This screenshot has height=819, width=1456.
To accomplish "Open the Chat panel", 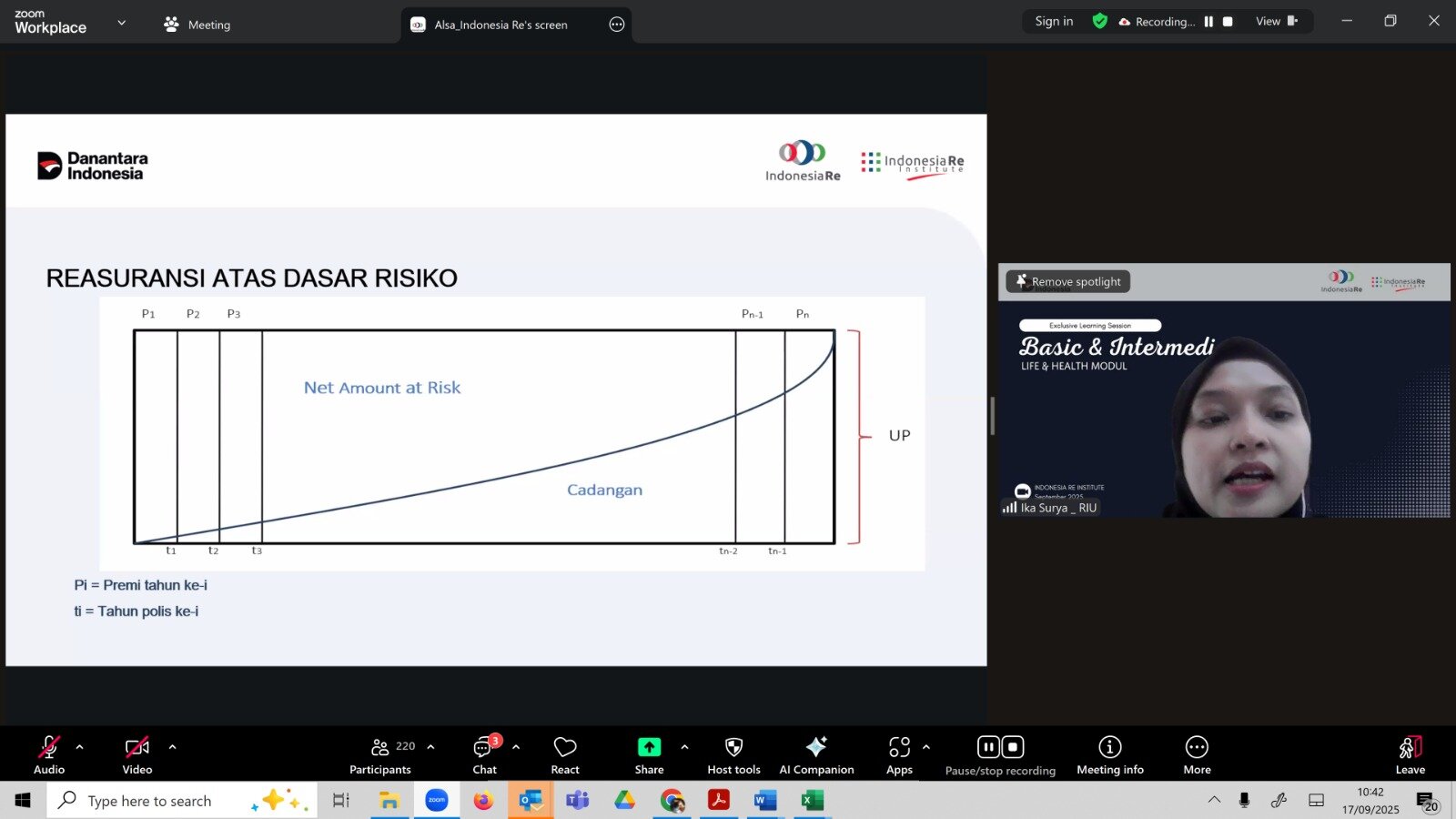I will point(484,755).
